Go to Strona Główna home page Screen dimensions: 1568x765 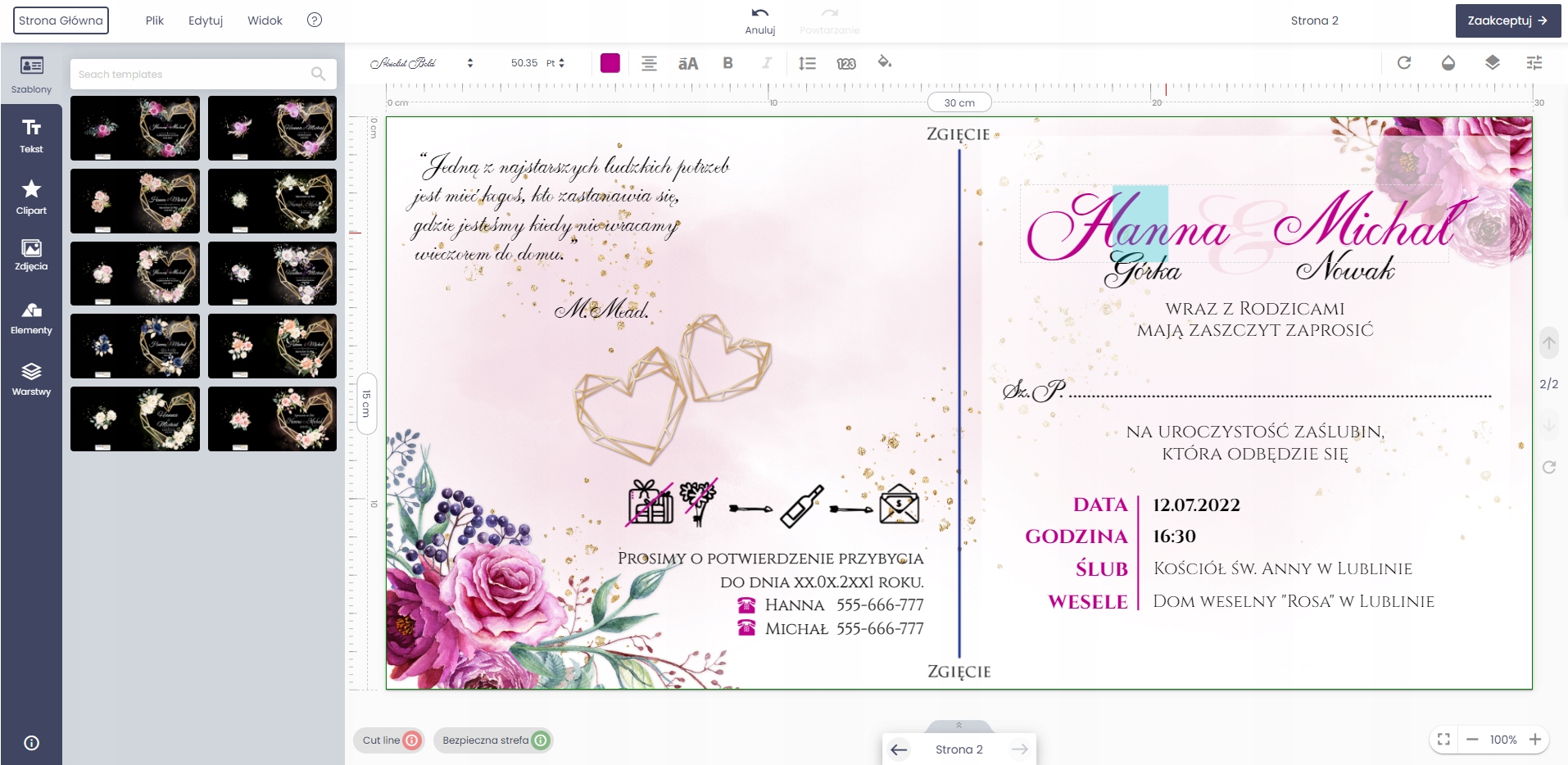[x=61, y=20]
